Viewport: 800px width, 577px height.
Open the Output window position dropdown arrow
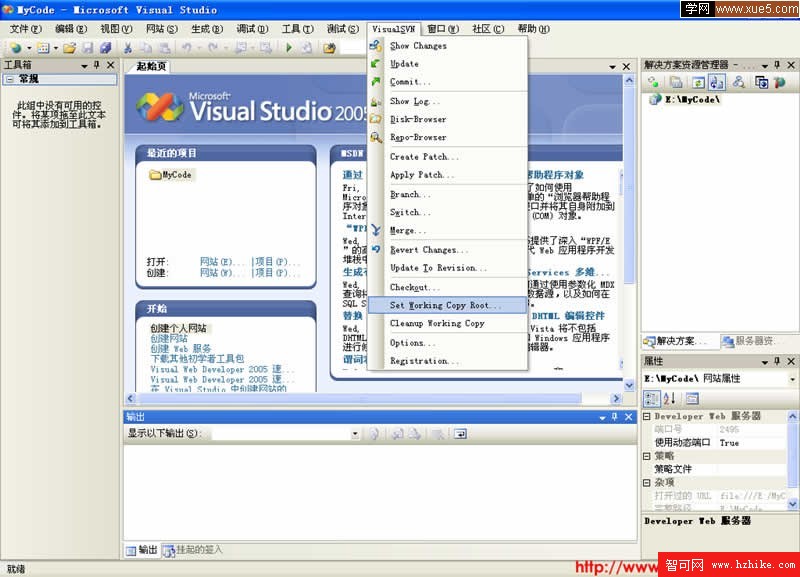[x=602, y=417]
